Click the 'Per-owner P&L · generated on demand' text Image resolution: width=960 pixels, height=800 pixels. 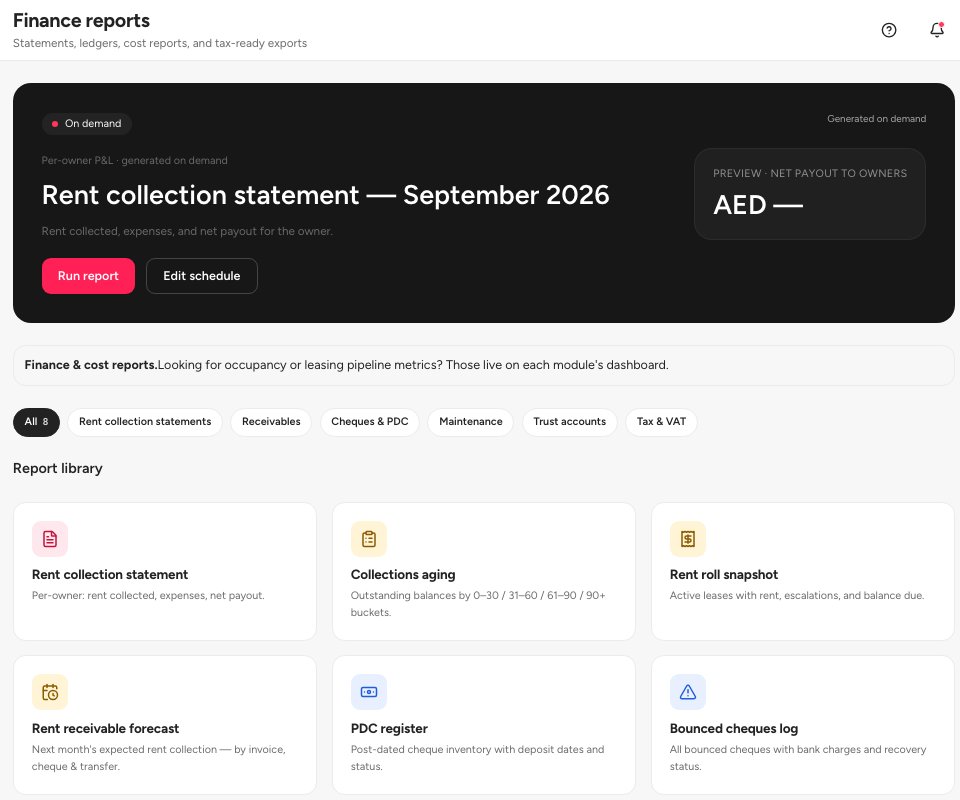[x=134, y=160]
